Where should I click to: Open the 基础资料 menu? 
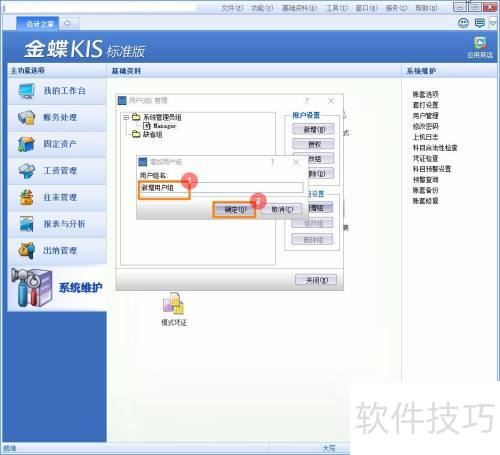[x=300, y=8]
